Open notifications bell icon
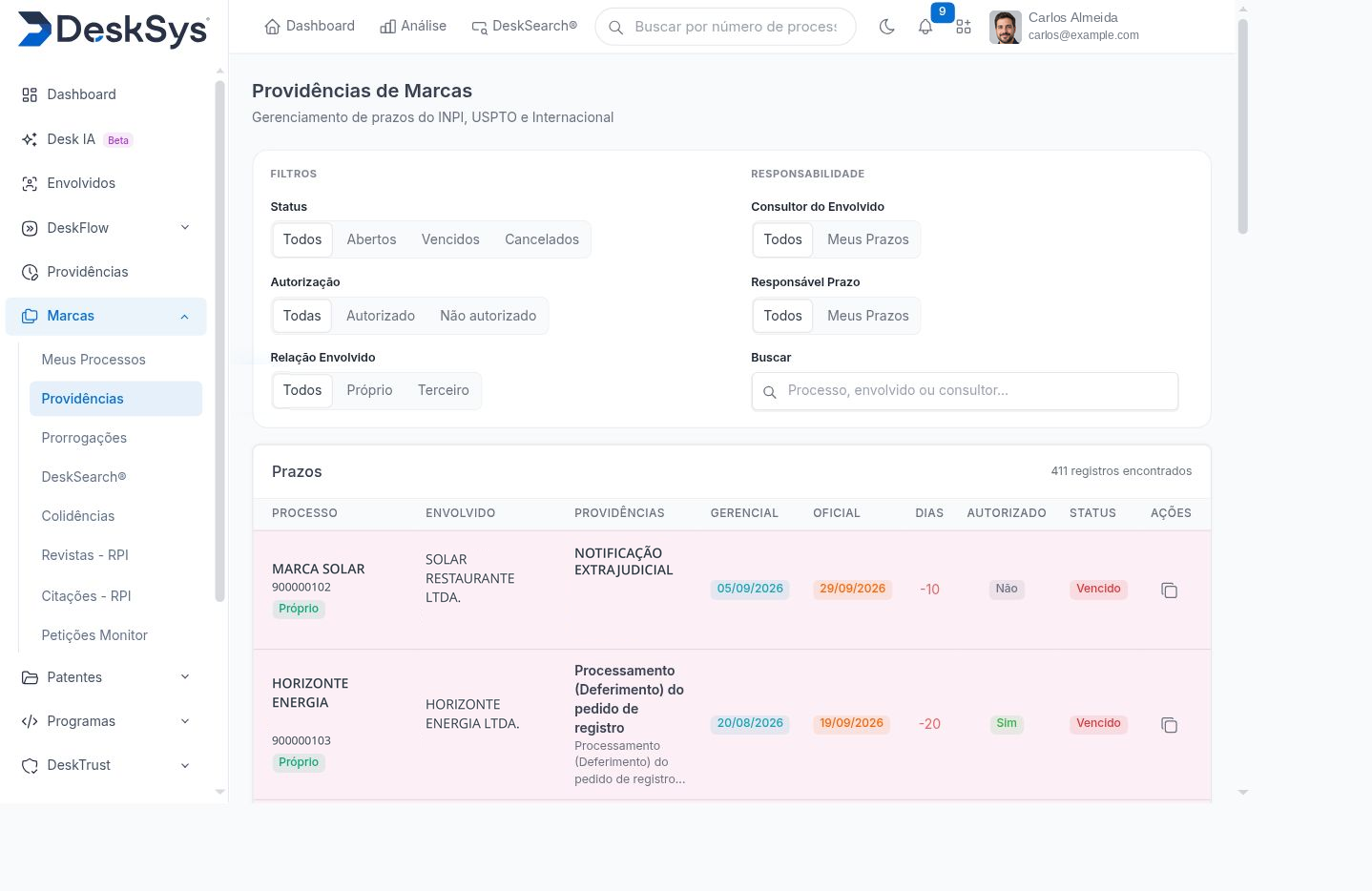Image resolution: width=1372 pixels, height=891 pixels. click(925, 27)
